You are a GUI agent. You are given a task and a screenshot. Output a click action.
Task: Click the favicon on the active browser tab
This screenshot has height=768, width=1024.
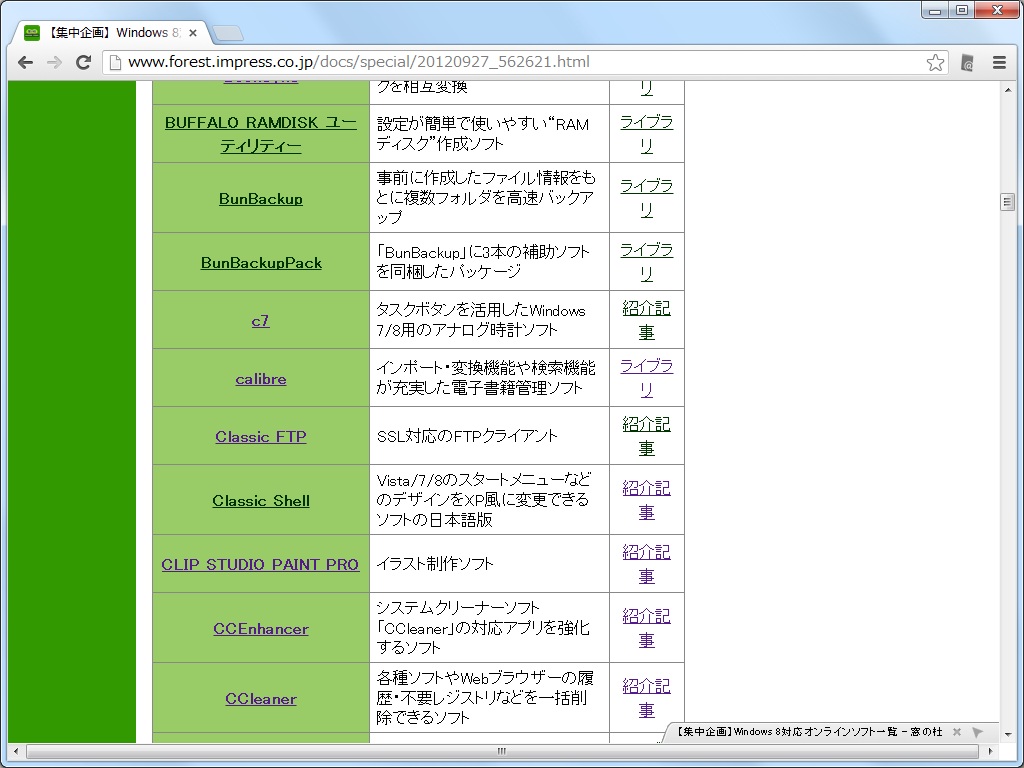[35, 31]
